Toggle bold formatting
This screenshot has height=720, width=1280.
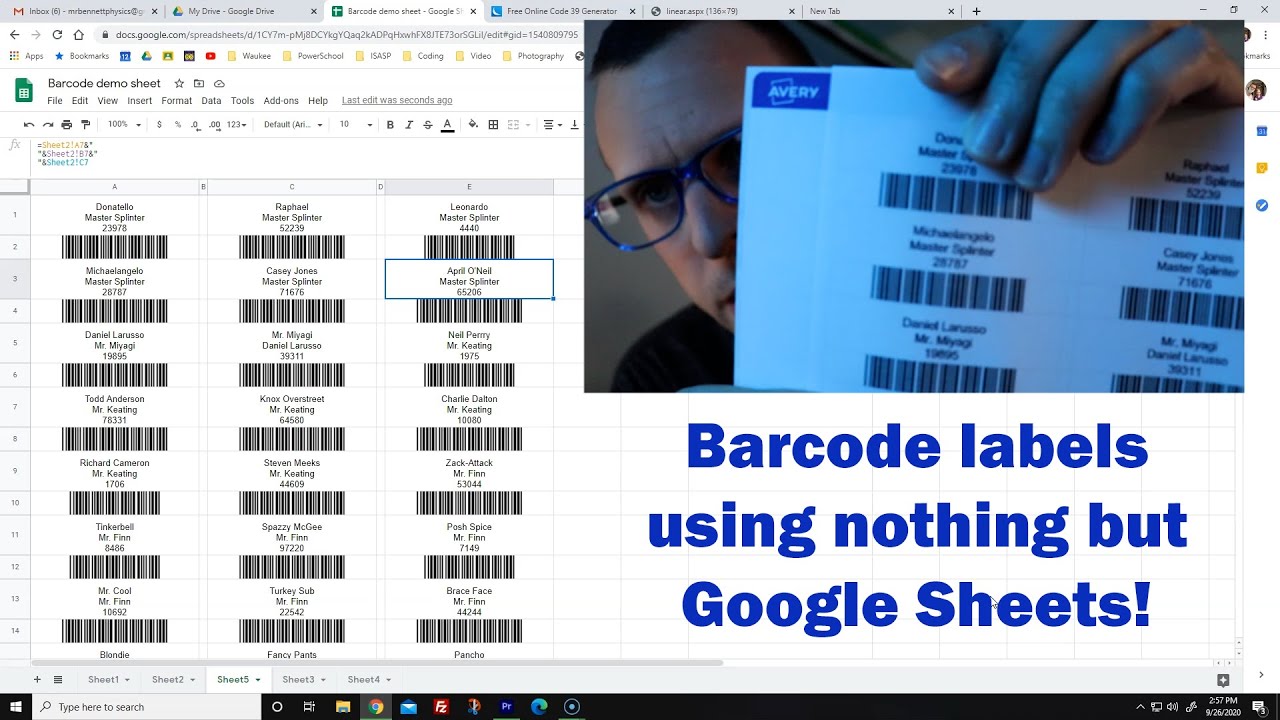390,125
